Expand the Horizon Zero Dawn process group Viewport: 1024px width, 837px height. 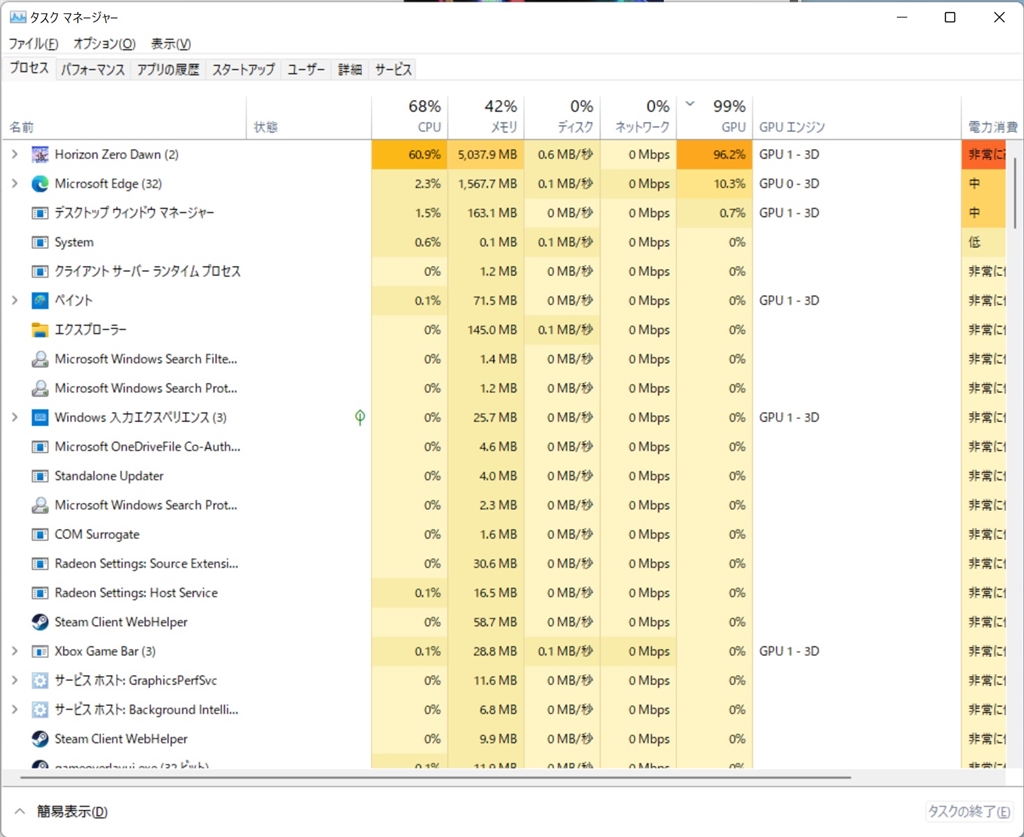click(x=14, y=155)
